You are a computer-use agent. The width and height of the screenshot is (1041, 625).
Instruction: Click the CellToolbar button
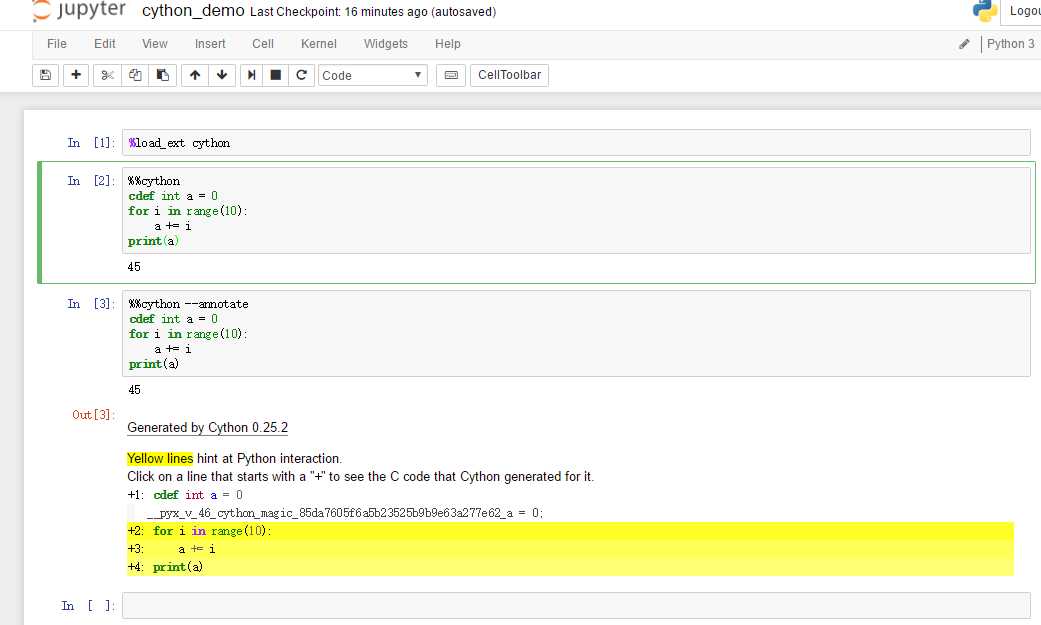(509, 75)
